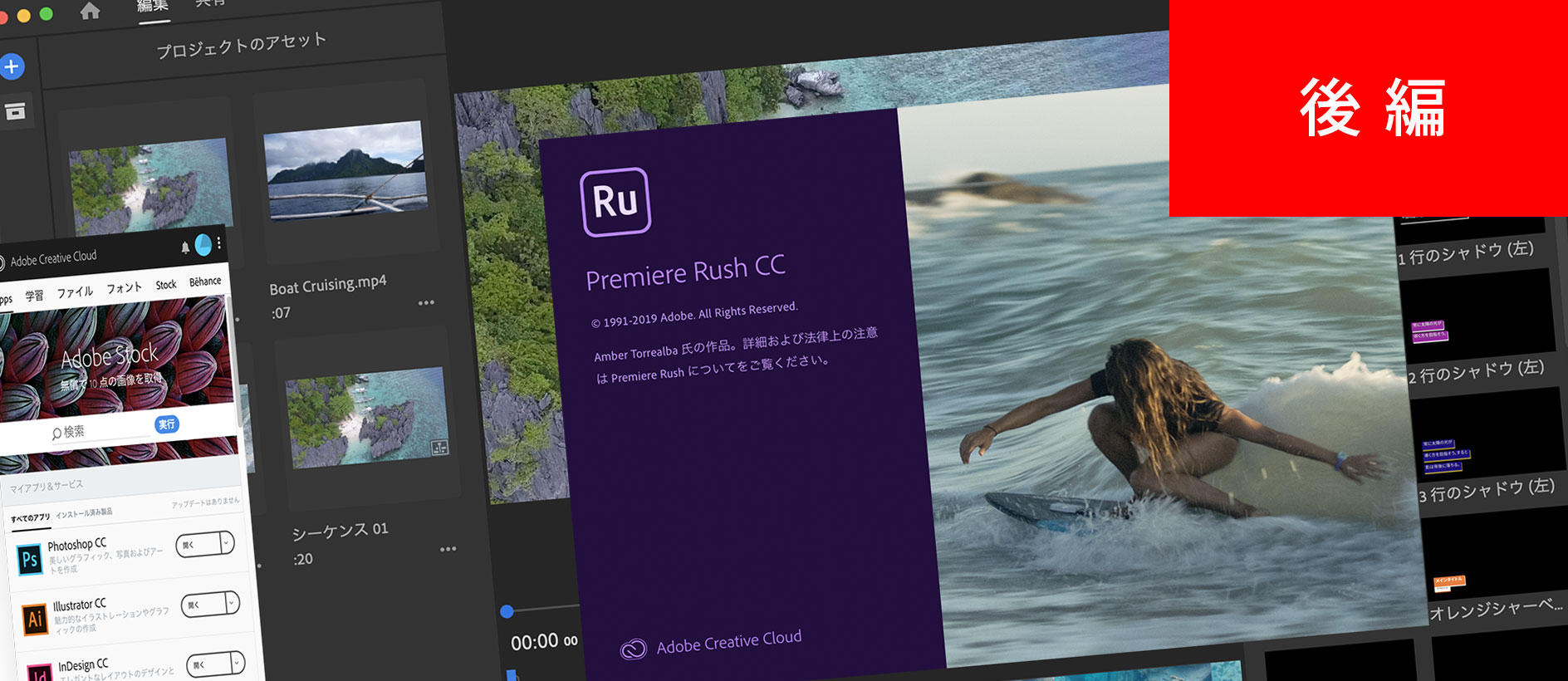Click the プロジェクトのアセット heading
Screen dimensions: 1568x681
point(242,46)
